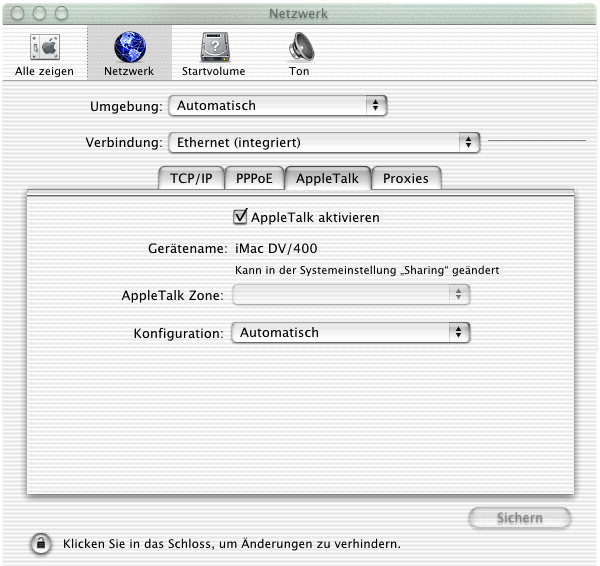Select the AppleTalk tab
600x566 pixels.
328,178
